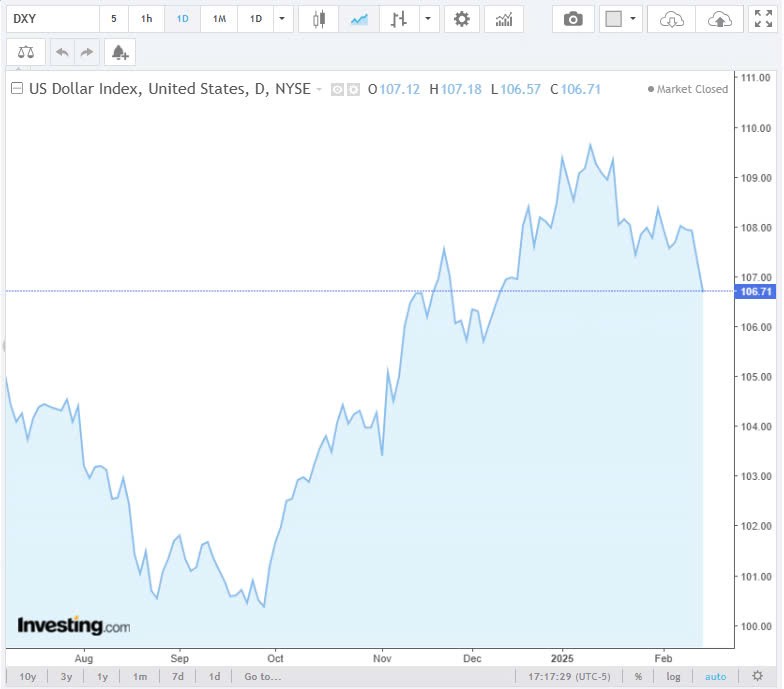Switch to the 1M timeframe
784x689 pixels.
click(219, 19)
